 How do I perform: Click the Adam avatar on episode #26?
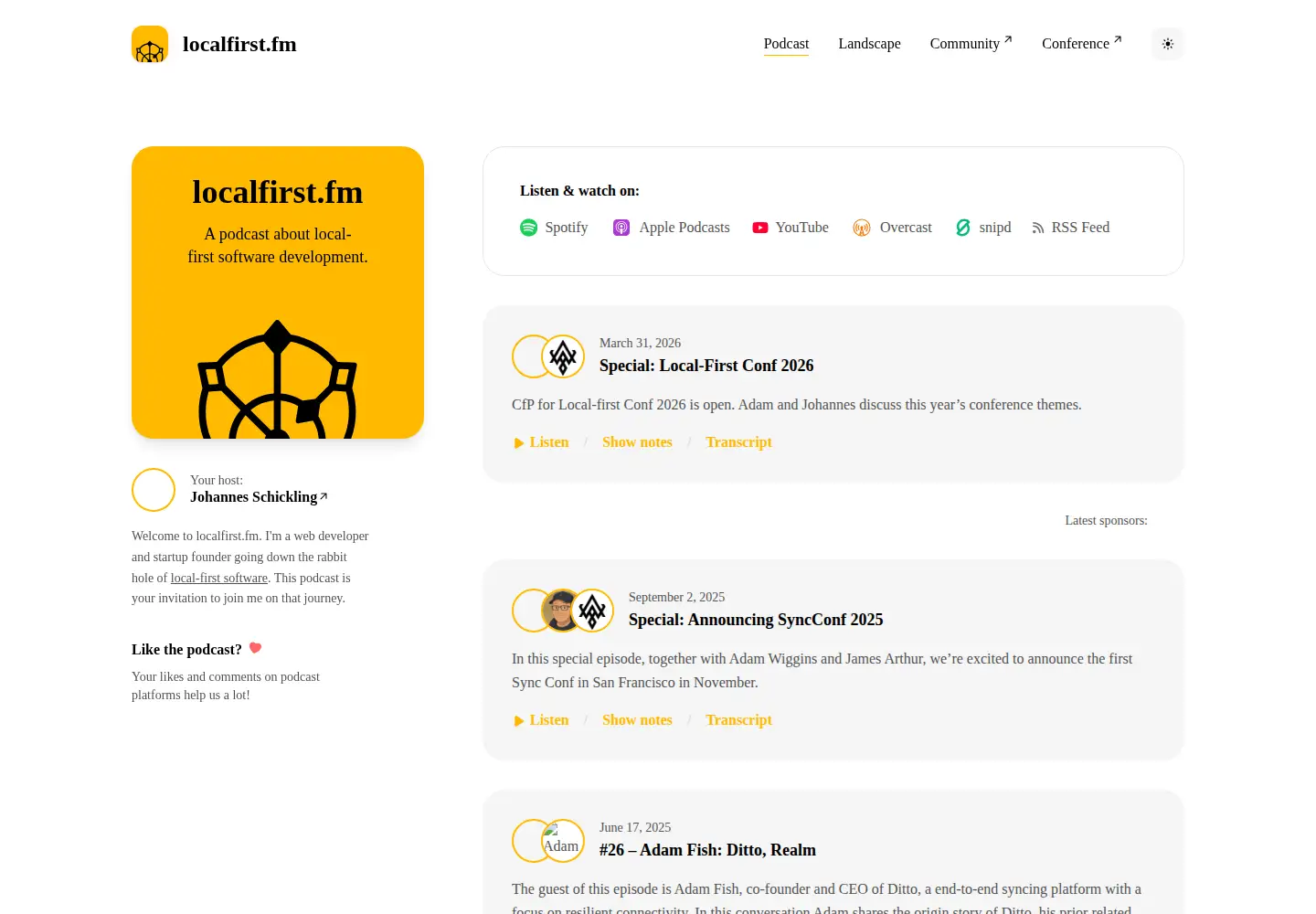click(x=563, y=841)
